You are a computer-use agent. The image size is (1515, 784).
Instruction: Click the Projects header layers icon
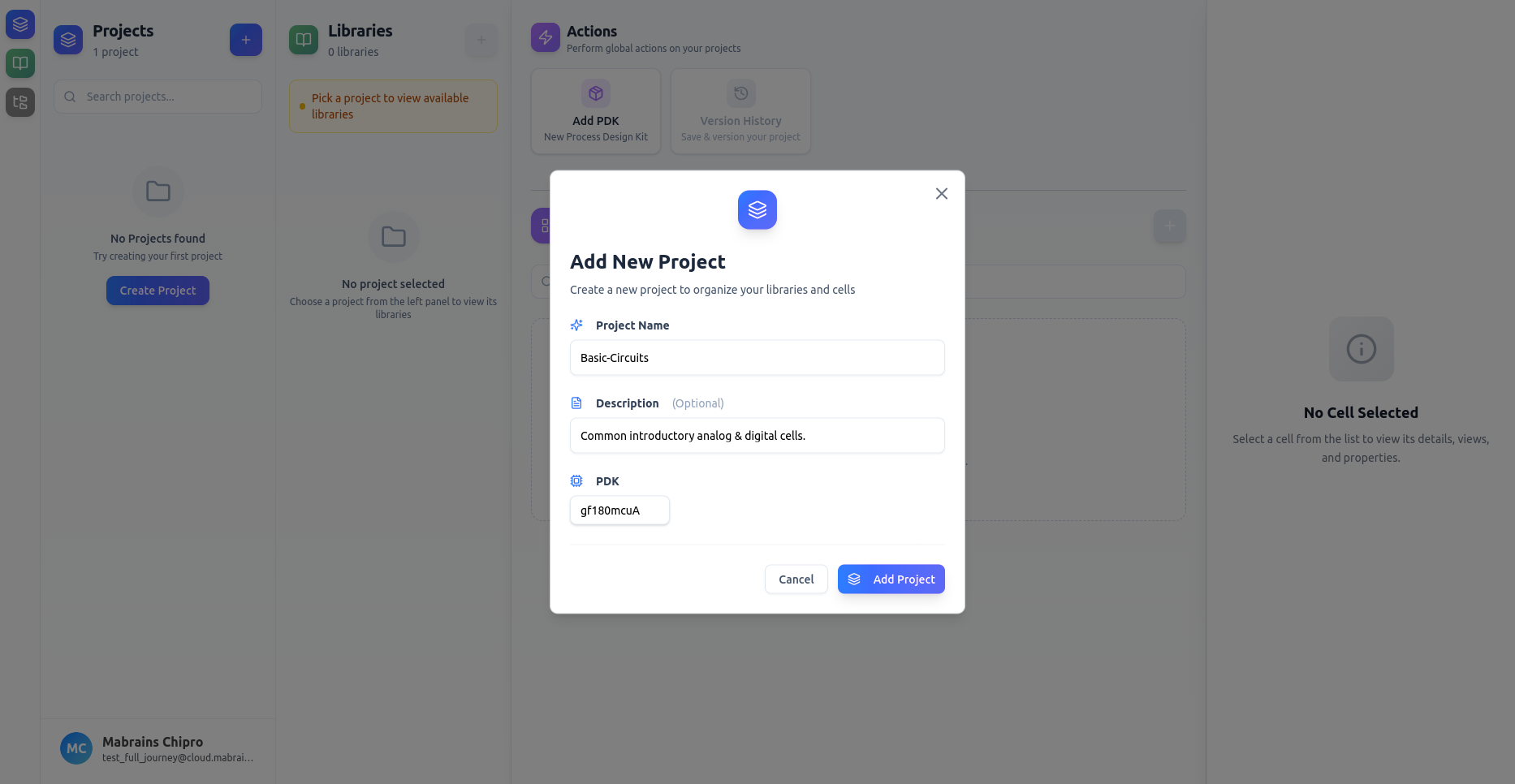click(68, 39)
